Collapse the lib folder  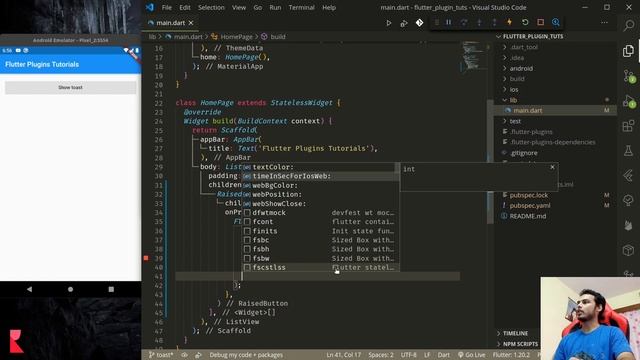[x=513, y=100]
